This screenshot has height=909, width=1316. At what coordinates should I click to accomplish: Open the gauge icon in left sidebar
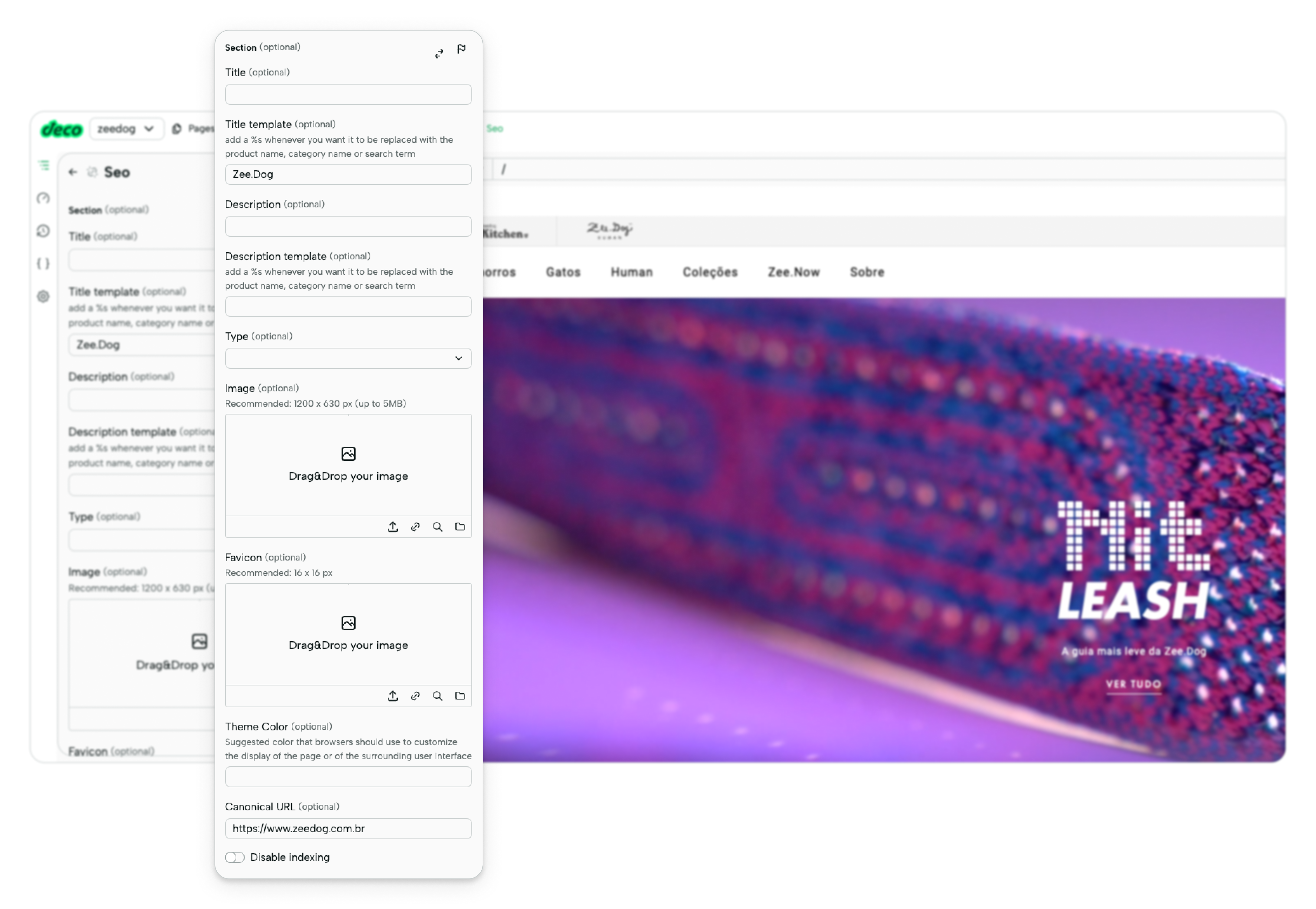[43, 198]
